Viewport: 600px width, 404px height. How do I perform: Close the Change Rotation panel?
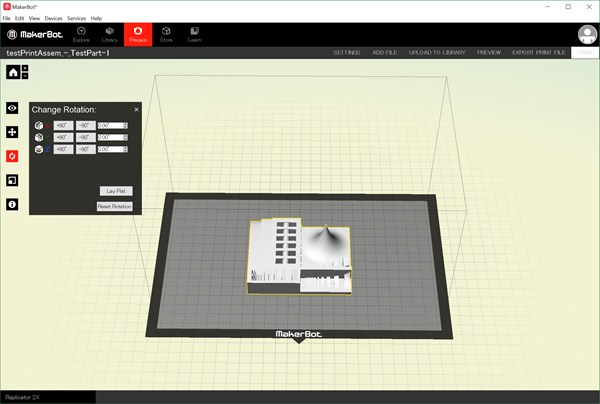(137, 109)
